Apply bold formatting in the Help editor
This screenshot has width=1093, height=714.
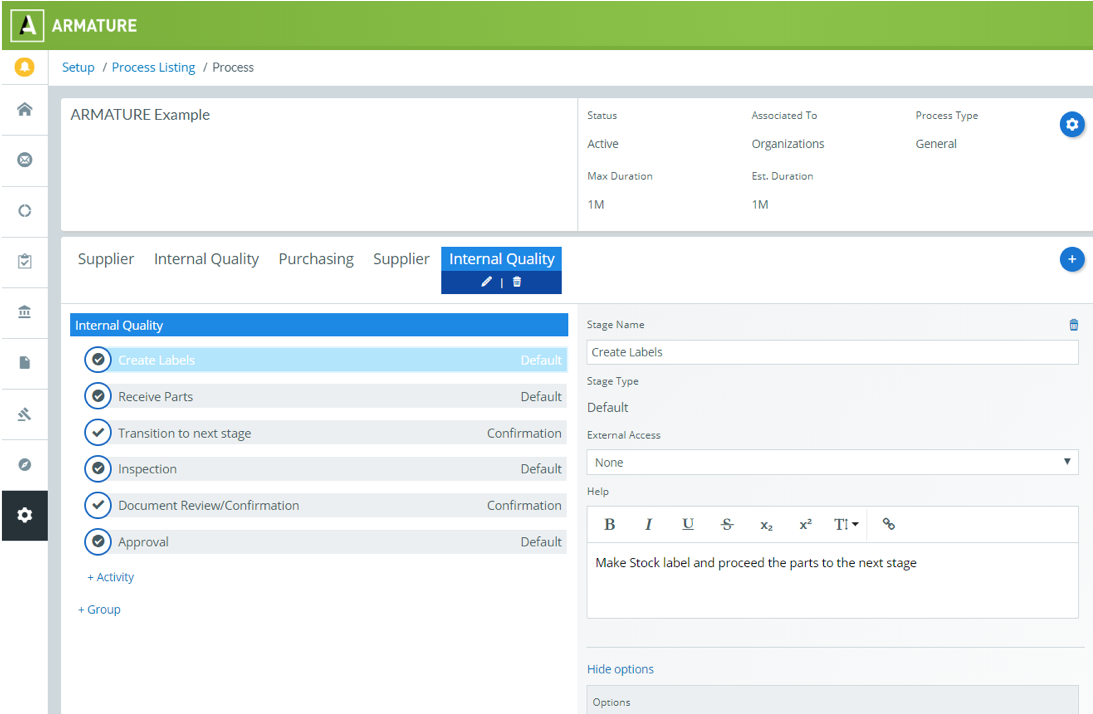coord(609,524)
